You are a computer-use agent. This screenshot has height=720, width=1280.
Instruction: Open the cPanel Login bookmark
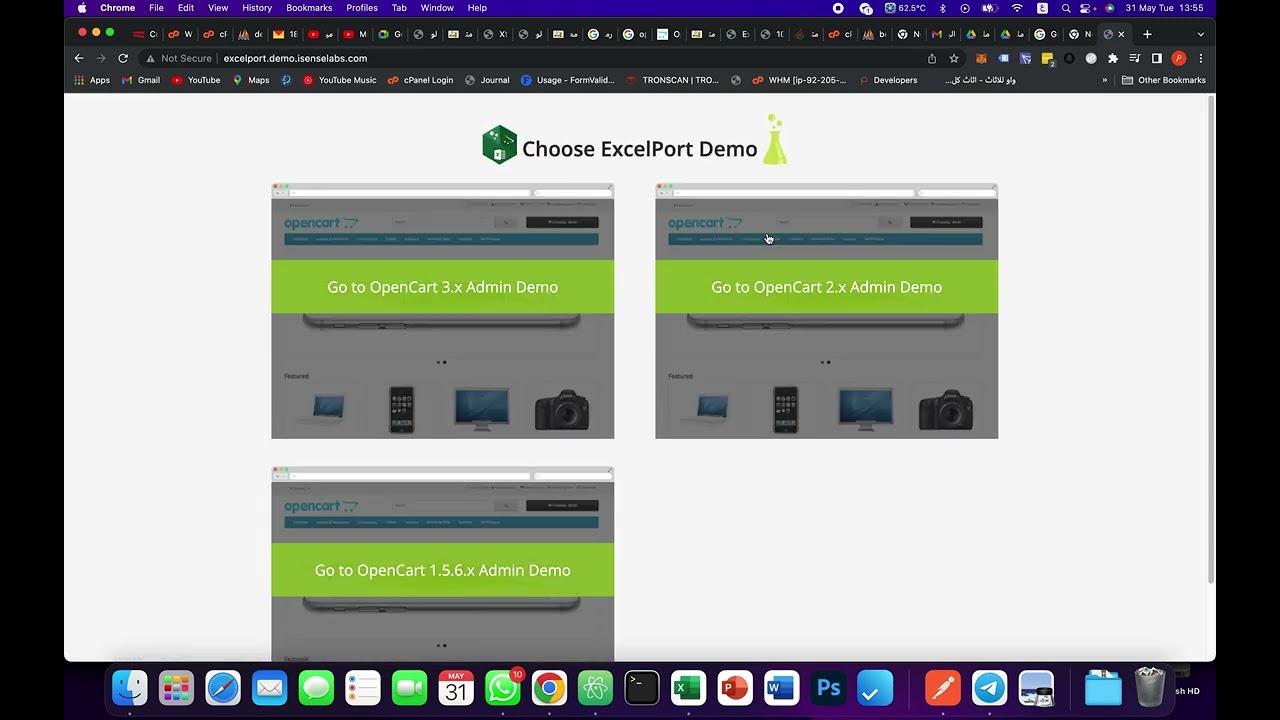coord(421,80)
